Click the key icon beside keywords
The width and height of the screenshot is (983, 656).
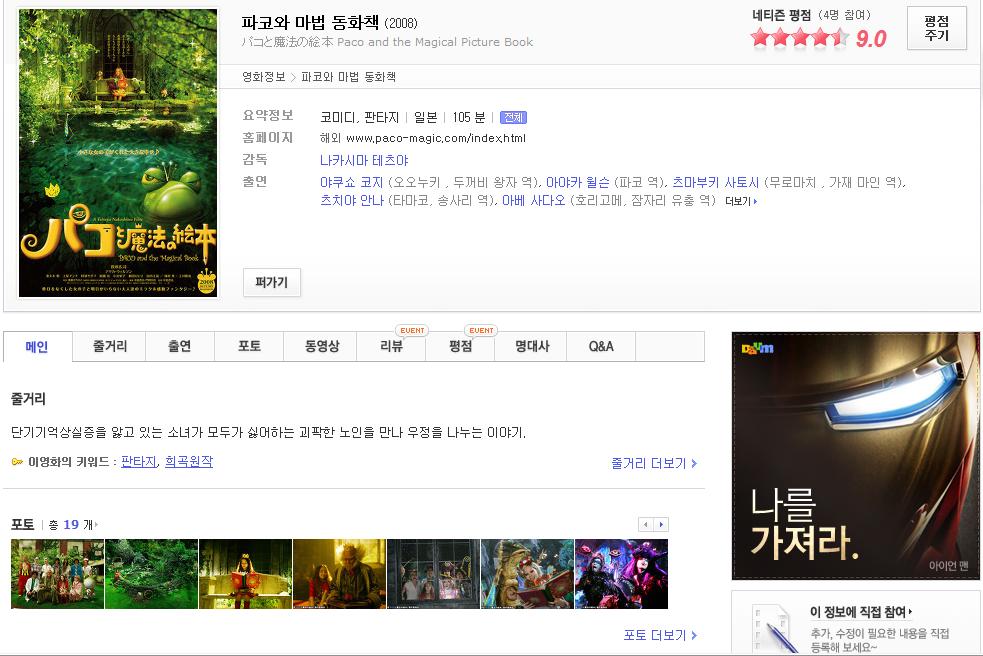(18, 462)
